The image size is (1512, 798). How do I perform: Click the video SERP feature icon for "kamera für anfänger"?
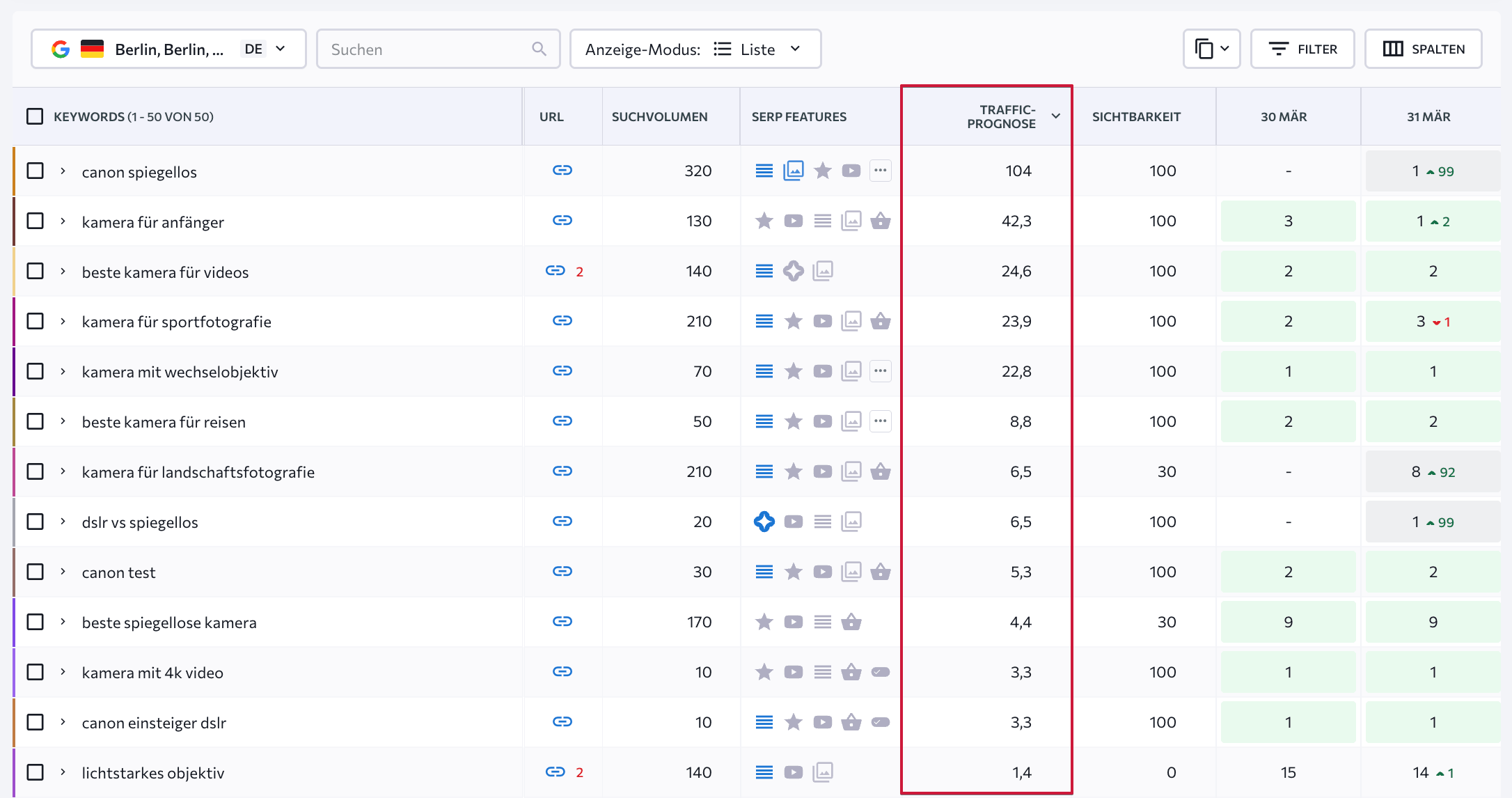click(793, 221)
